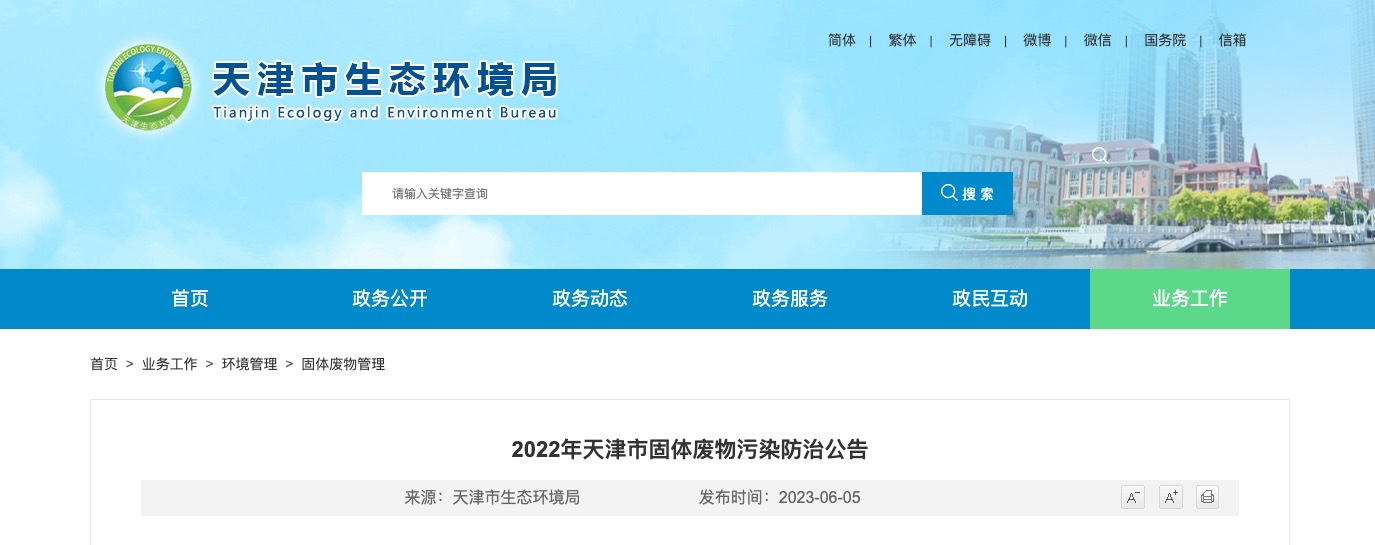Click 业务工作 in the breadcrumb
The height and width of the screenshot is (545, 1375).
pyautogui.click(x=170, y=364)
